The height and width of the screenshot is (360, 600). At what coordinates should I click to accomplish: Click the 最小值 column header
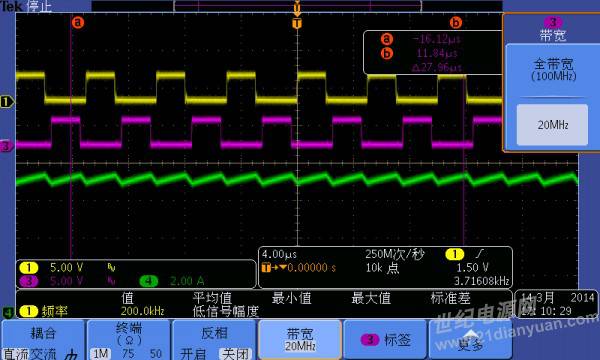coord(291,298)
